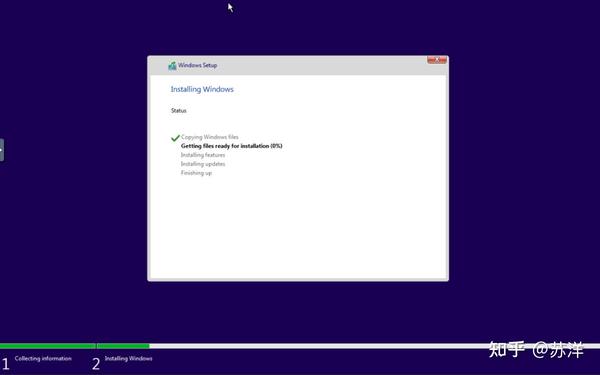
Task: Select 'Copying Windows files' status line
Action: (210, 137)
